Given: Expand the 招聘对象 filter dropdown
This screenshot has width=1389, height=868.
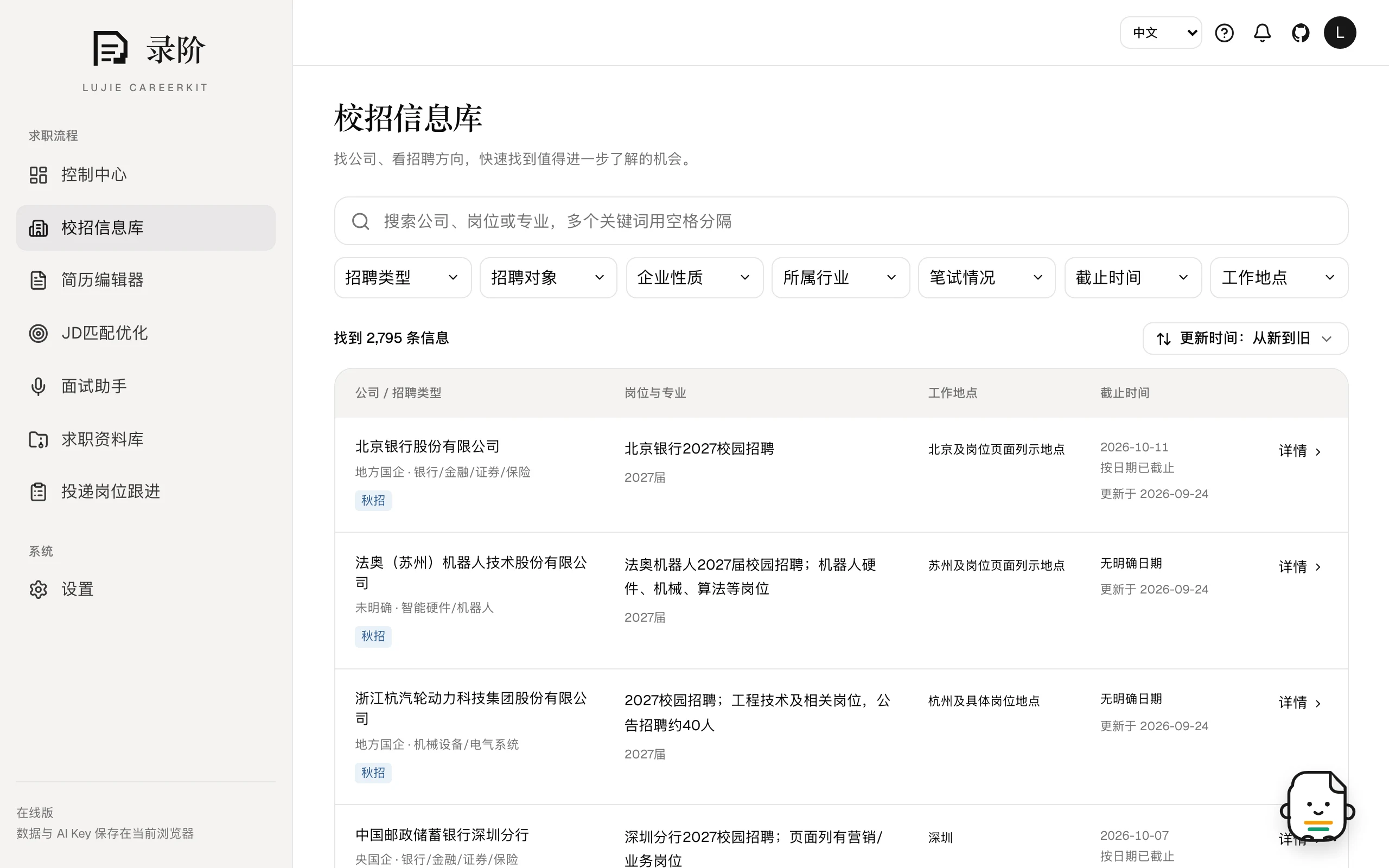Looking at the screenshot, I should click(548, 278).
